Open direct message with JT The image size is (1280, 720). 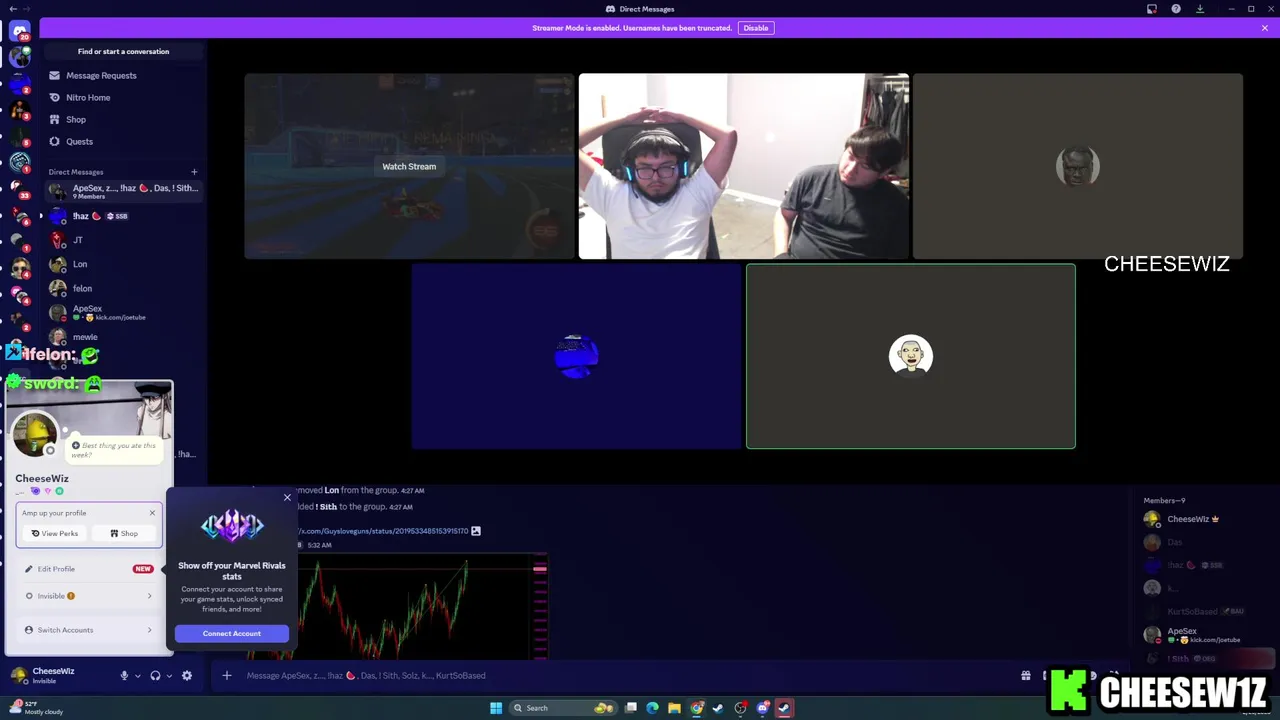coord(124,240)
